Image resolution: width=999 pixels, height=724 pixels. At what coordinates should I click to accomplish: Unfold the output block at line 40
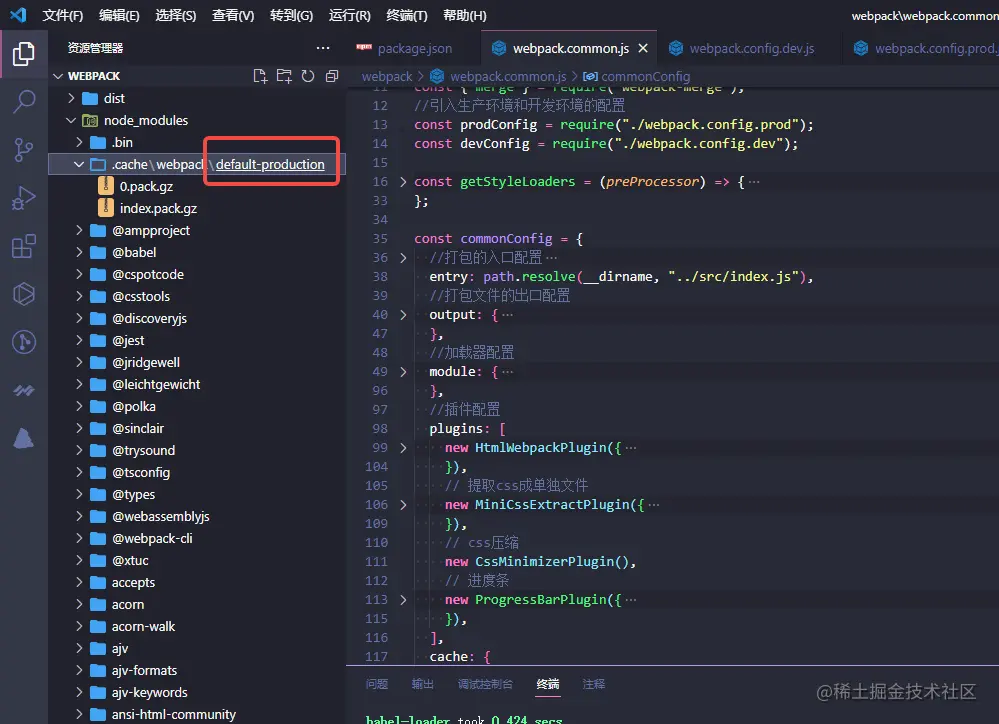point(403,315)
